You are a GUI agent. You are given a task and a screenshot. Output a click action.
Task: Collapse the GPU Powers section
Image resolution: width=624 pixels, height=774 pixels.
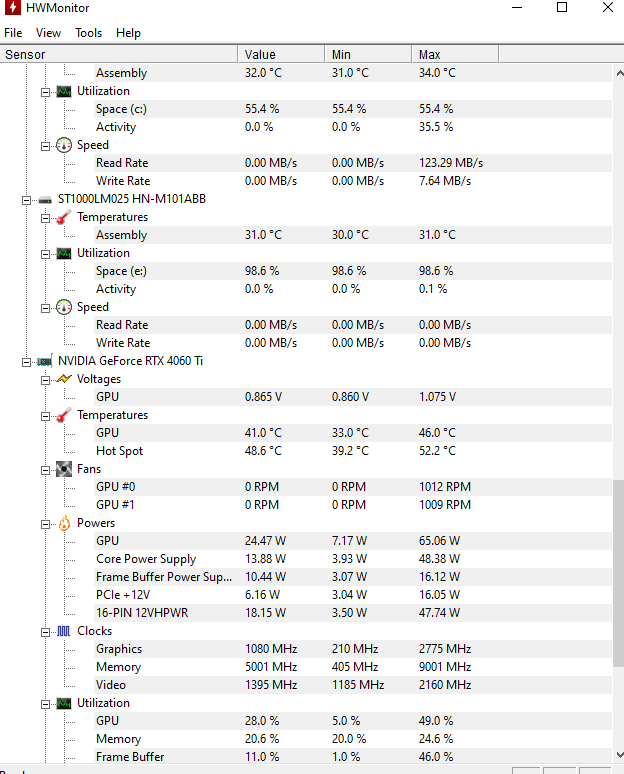45,524
